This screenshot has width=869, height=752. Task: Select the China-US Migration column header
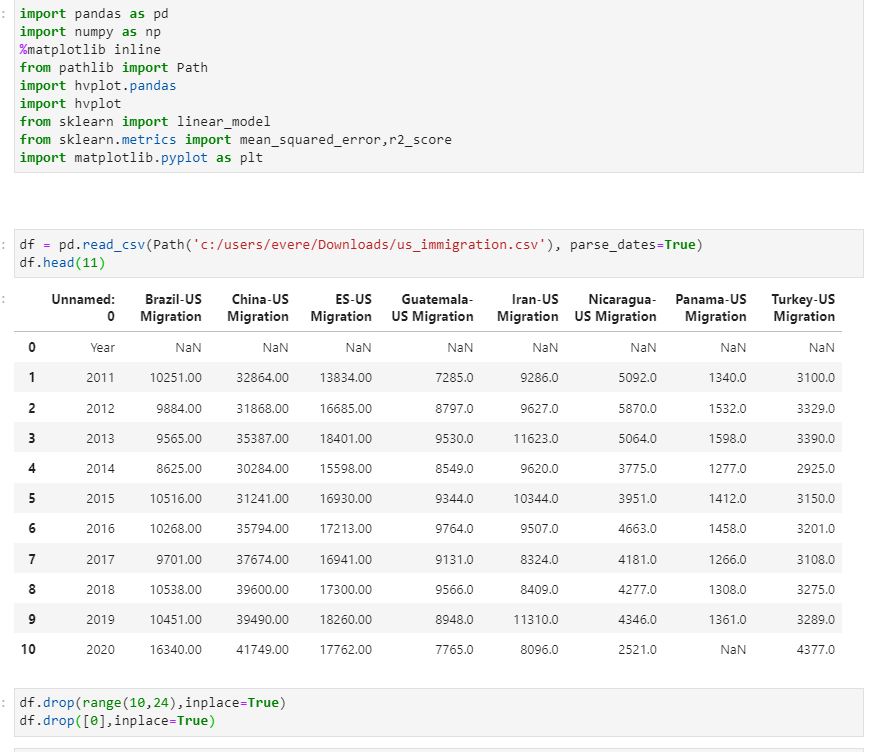(258, 308)
